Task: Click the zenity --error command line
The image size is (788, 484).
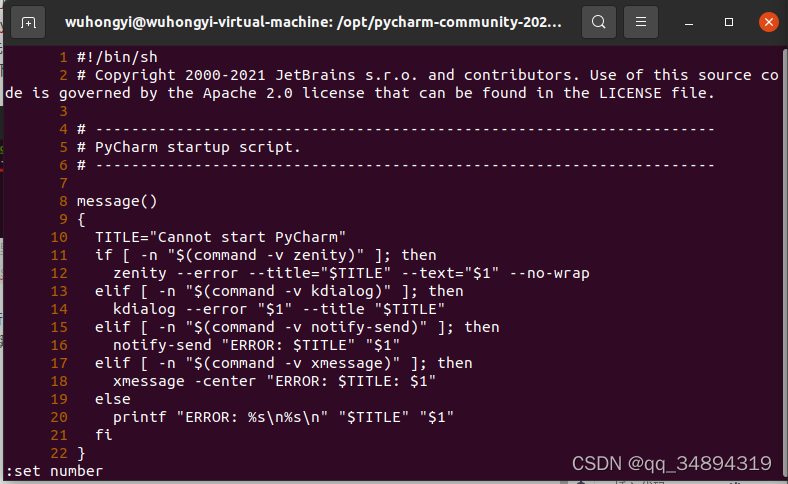Action: [x=351, y=273]
